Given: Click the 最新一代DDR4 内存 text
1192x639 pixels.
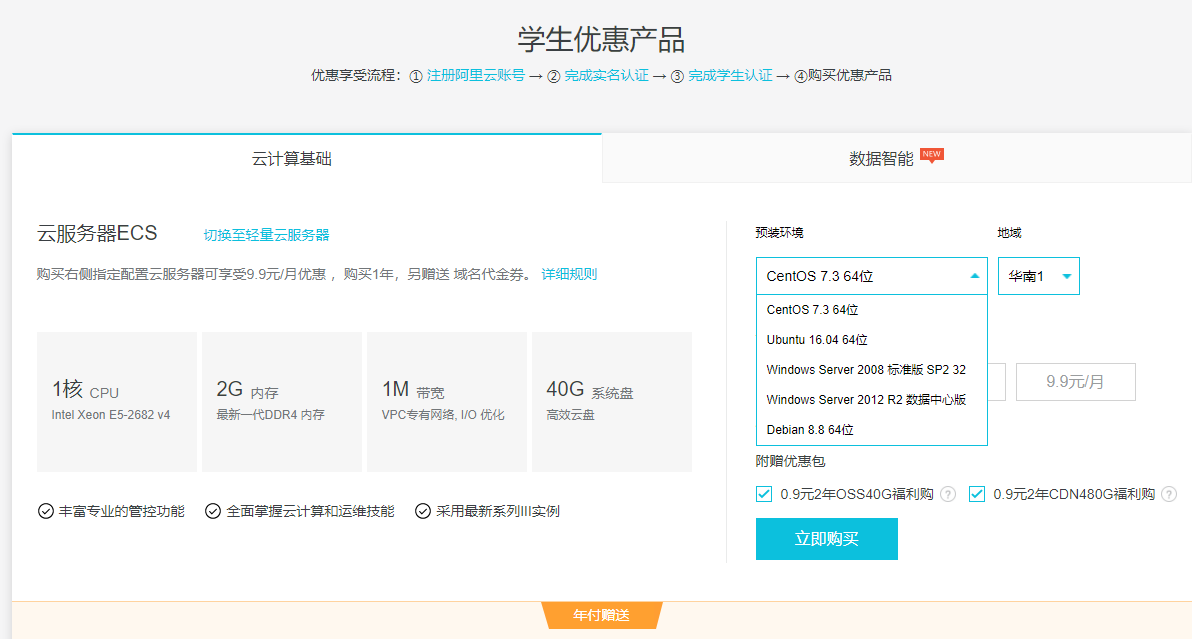Looking at the screenshot, I should tap(271, 415).
